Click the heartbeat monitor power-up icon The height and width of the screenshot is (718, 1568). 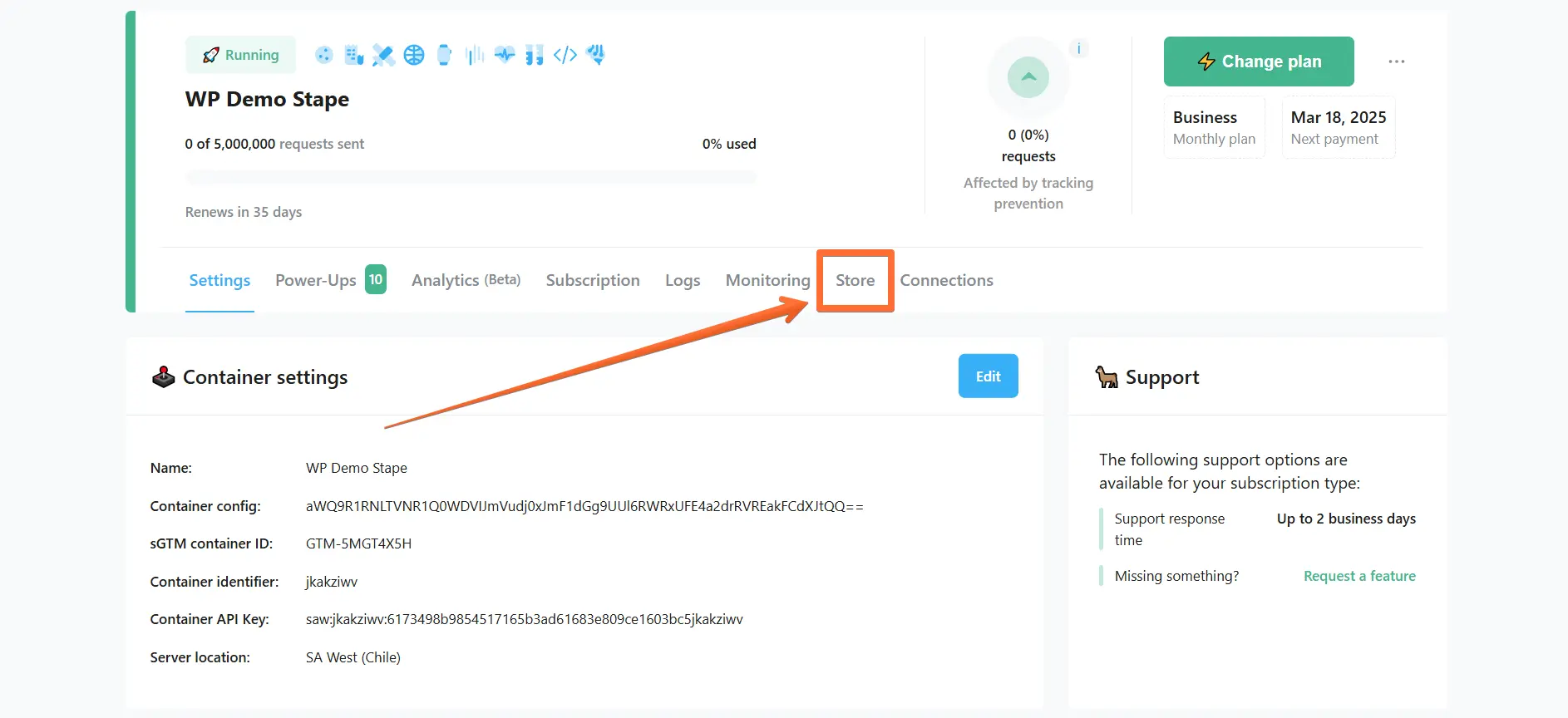(505, 55)
